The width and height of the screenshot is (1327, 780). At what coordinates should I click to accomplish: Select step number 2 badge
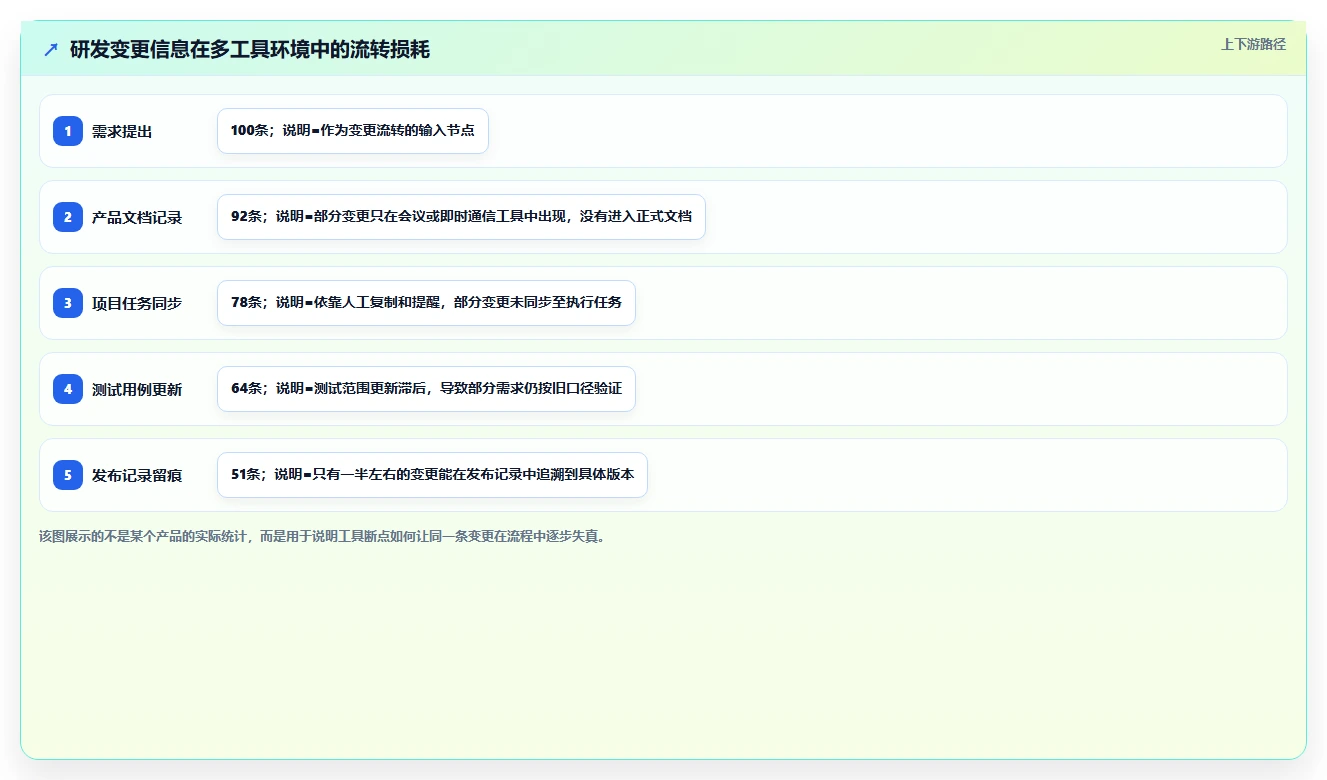[68, 217]
